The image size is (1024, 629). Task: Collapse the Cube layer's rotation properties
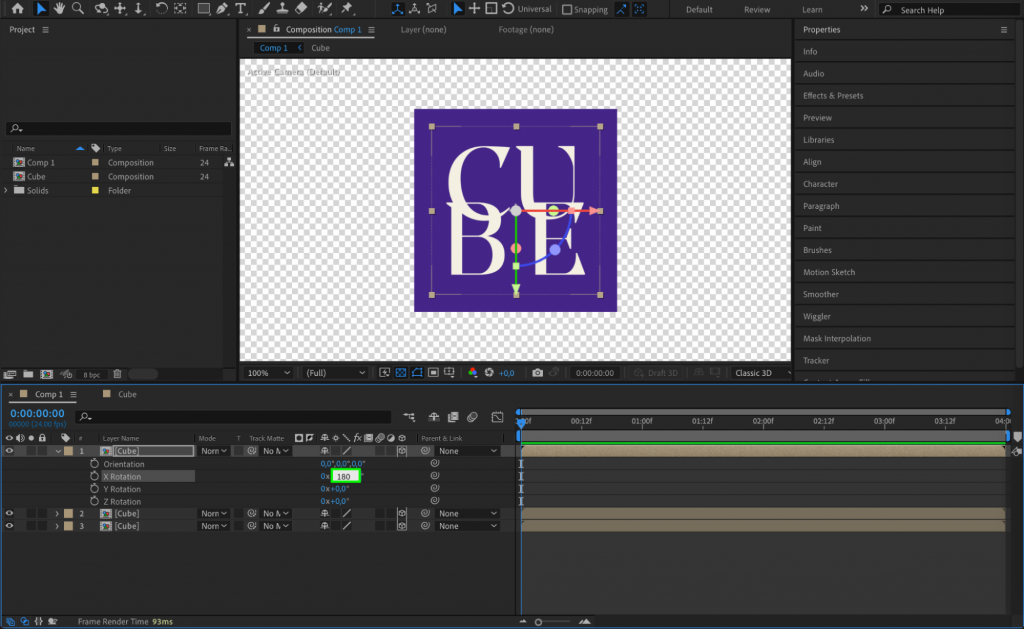tap(58, 450)
